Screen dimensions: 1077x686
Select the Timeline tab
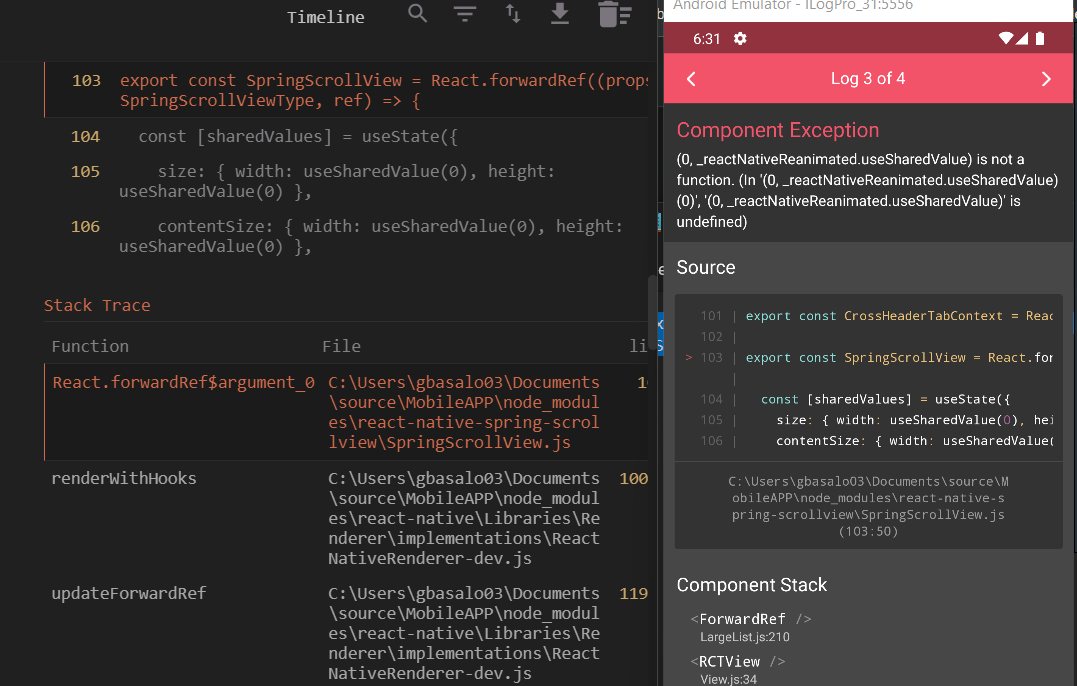325,16
